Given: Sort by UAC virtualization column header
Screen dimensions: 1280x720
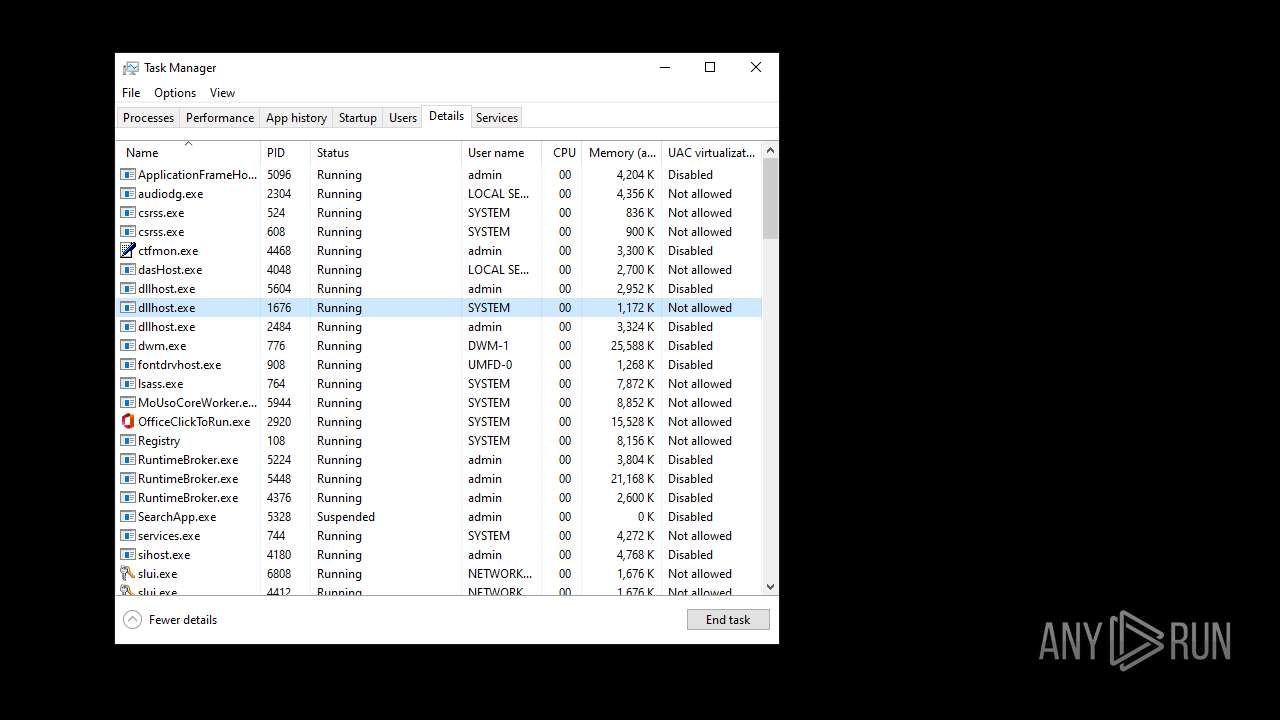Looking at the screenshot, I should coord(712,153).
